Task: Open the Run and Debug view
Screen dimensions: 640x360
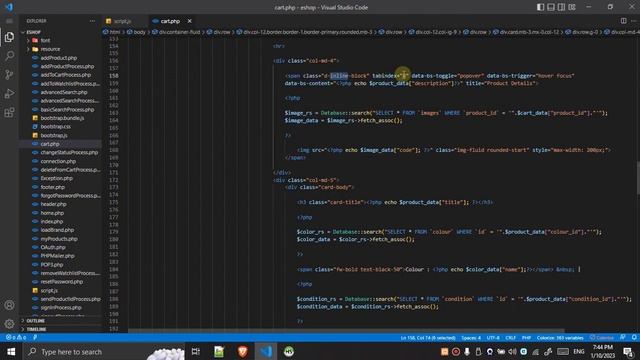Action: click(9, 93)
